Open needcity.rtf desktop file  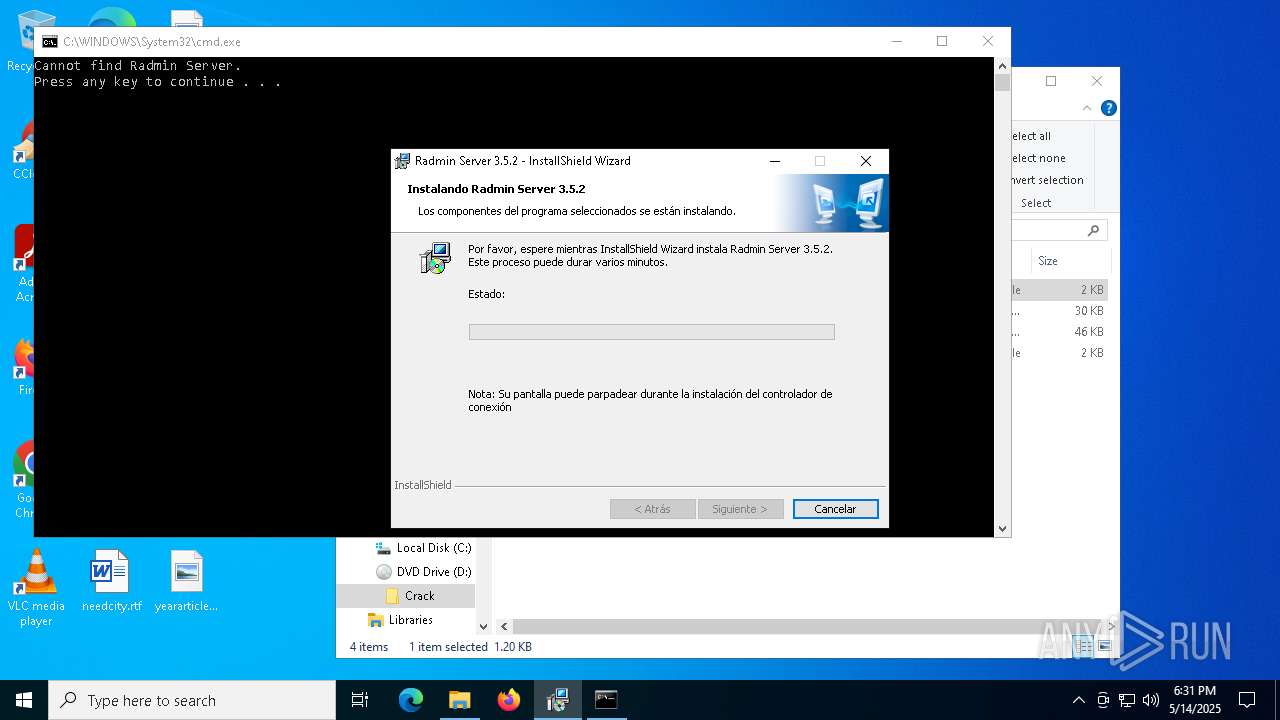(x=111, y=581)
